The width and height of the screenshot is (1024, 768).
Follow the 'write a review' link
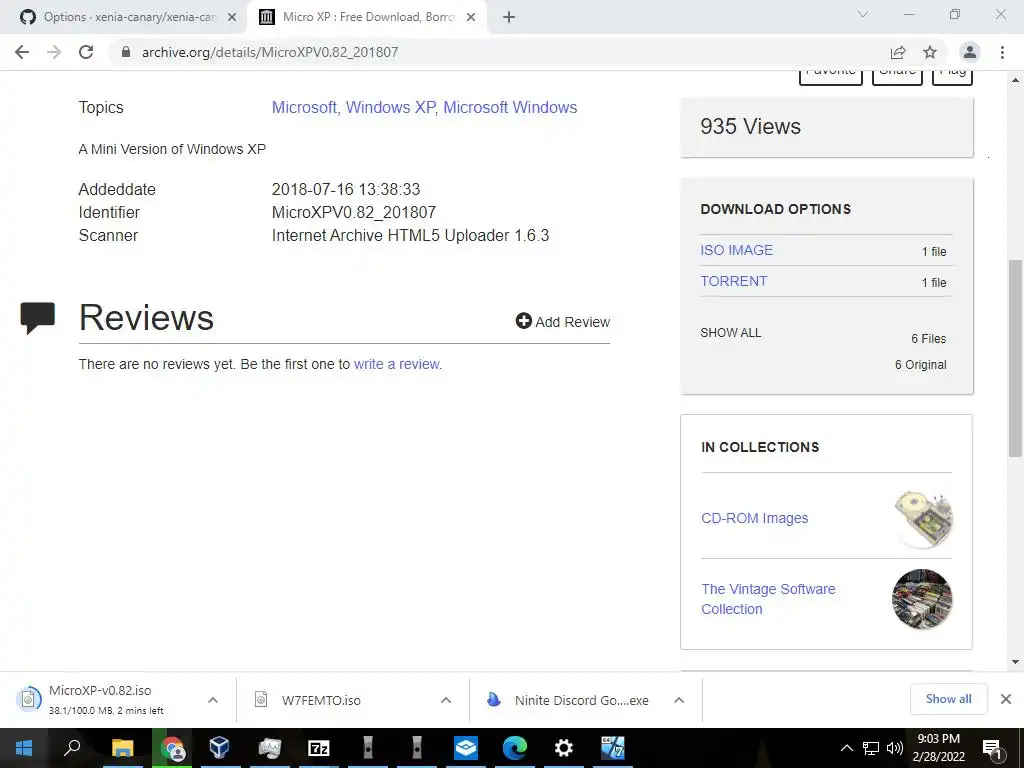pyautogui.click(x=396, y=364)
